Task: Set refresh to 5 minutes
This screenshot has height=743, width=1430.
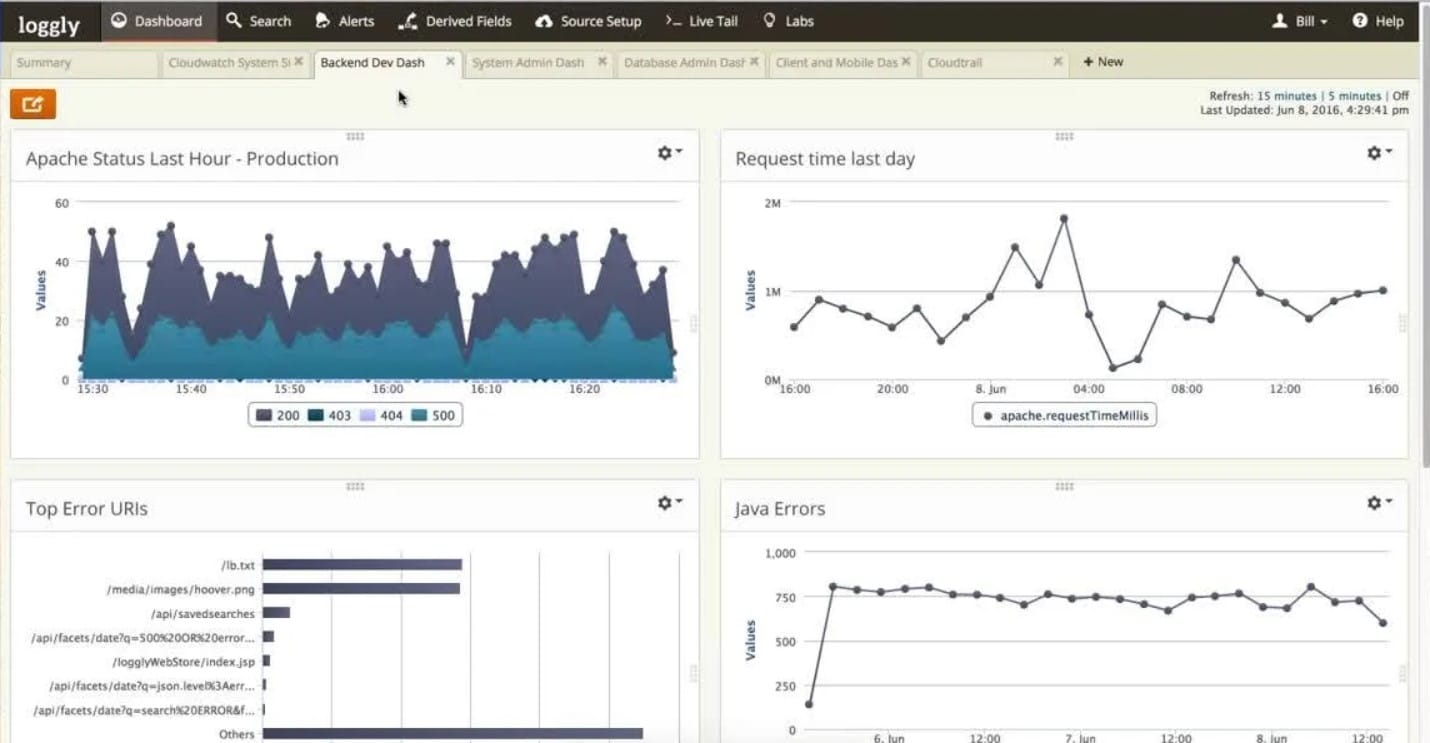Action: (x=1355, y=96)
